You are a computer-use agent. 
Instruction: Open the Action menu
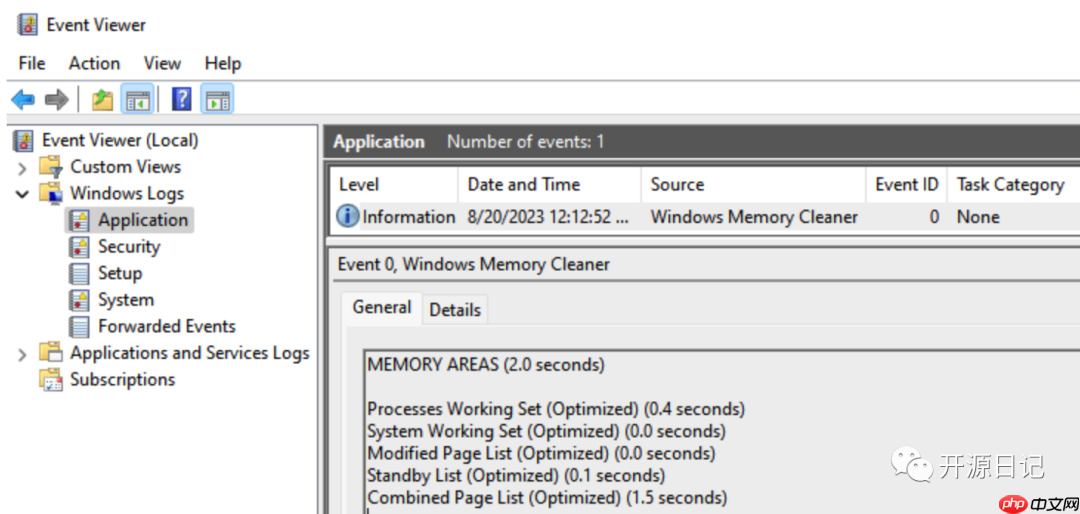pyautogui.click(x=94, y=63)
